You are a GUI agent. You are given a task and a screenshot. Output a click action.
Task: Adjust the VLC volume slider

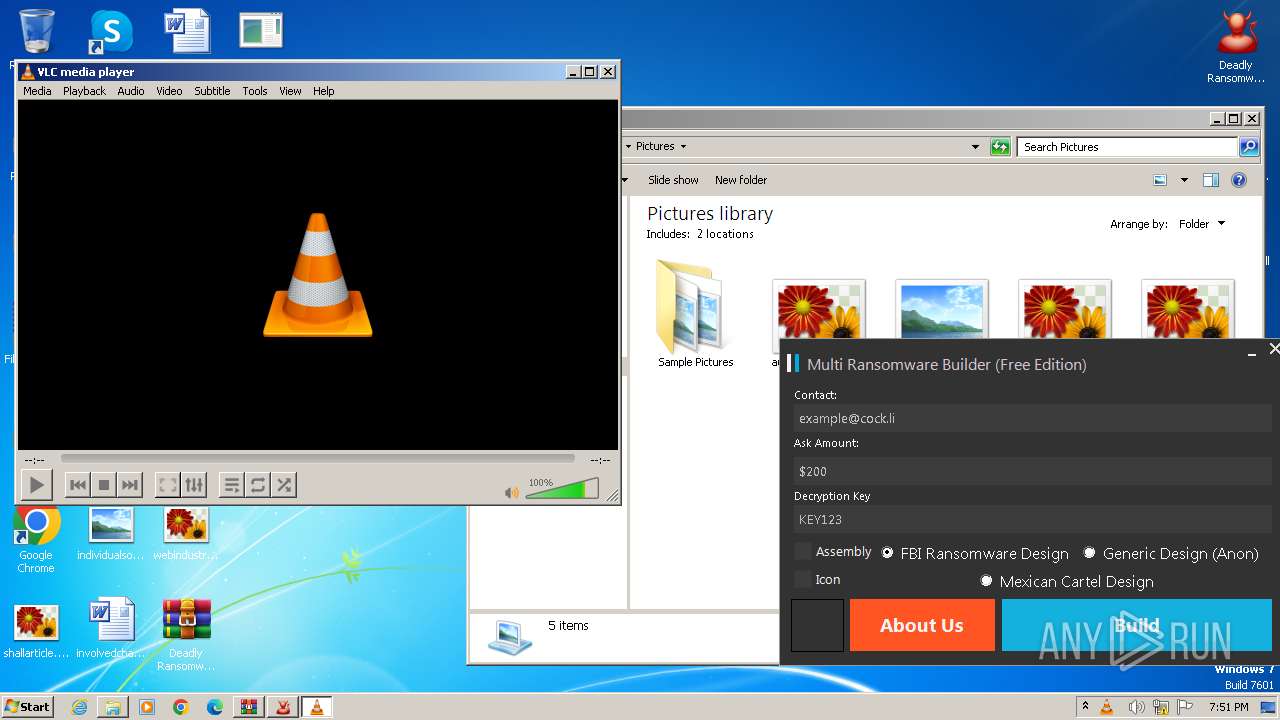click(x=562, y=489)
